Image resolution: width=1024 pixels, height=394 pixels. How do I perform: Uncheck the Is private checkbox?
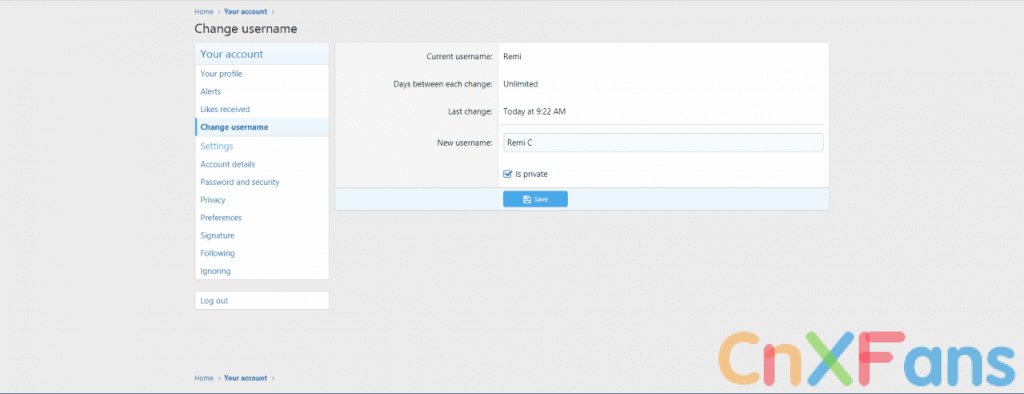(507, 174)
